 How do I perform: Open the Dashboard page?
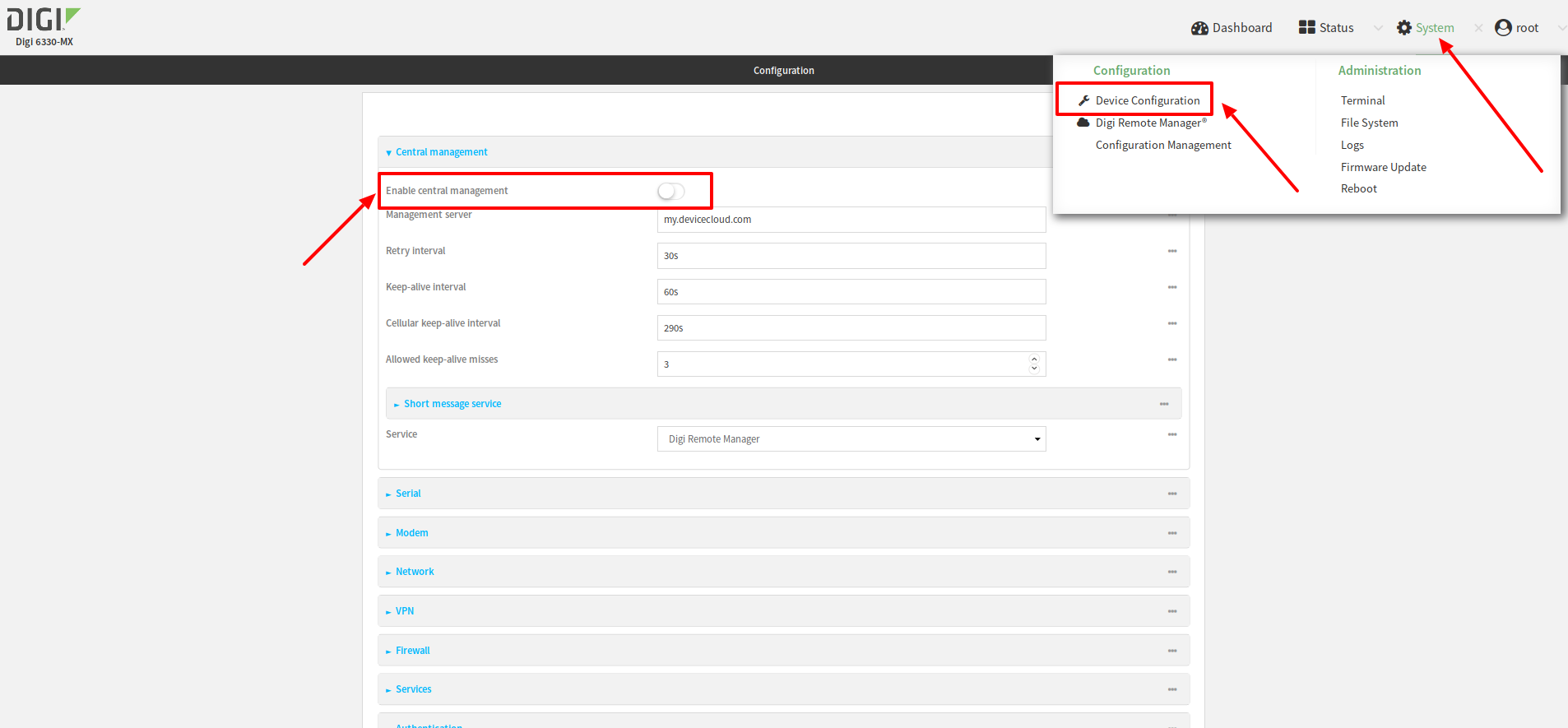(x=1232, y=28)
